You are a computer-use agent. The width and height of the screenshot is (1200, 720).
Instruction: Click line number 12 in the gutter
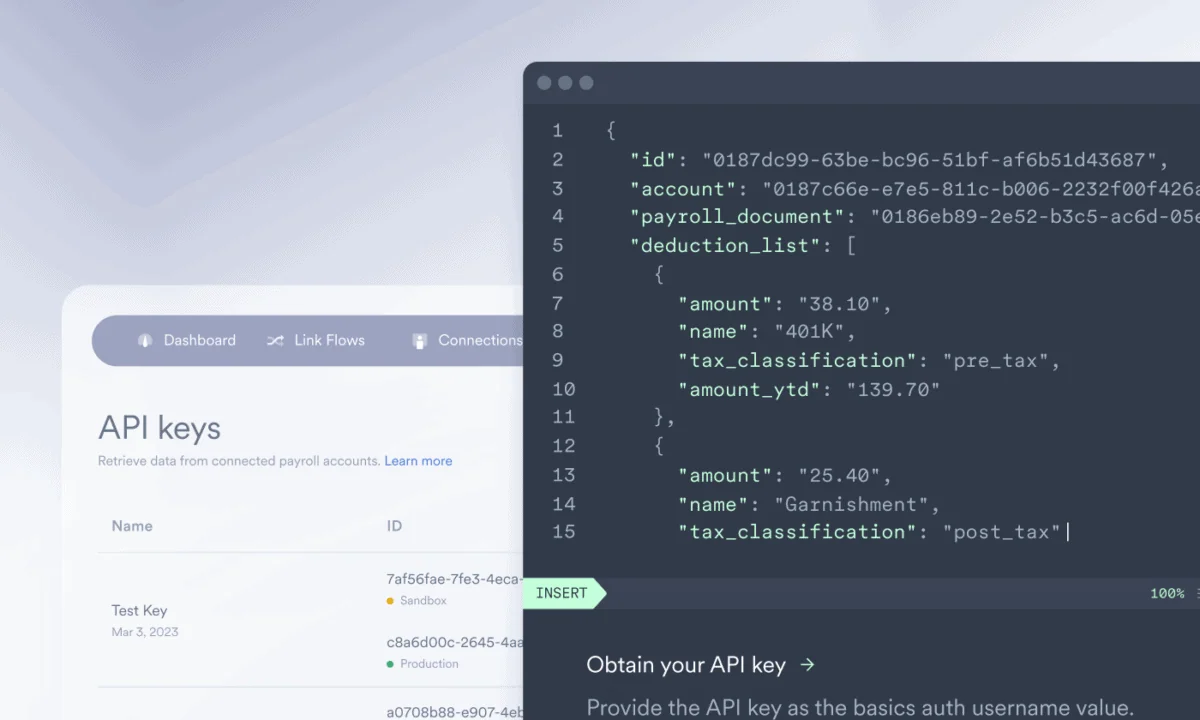(x=563, y=447)
